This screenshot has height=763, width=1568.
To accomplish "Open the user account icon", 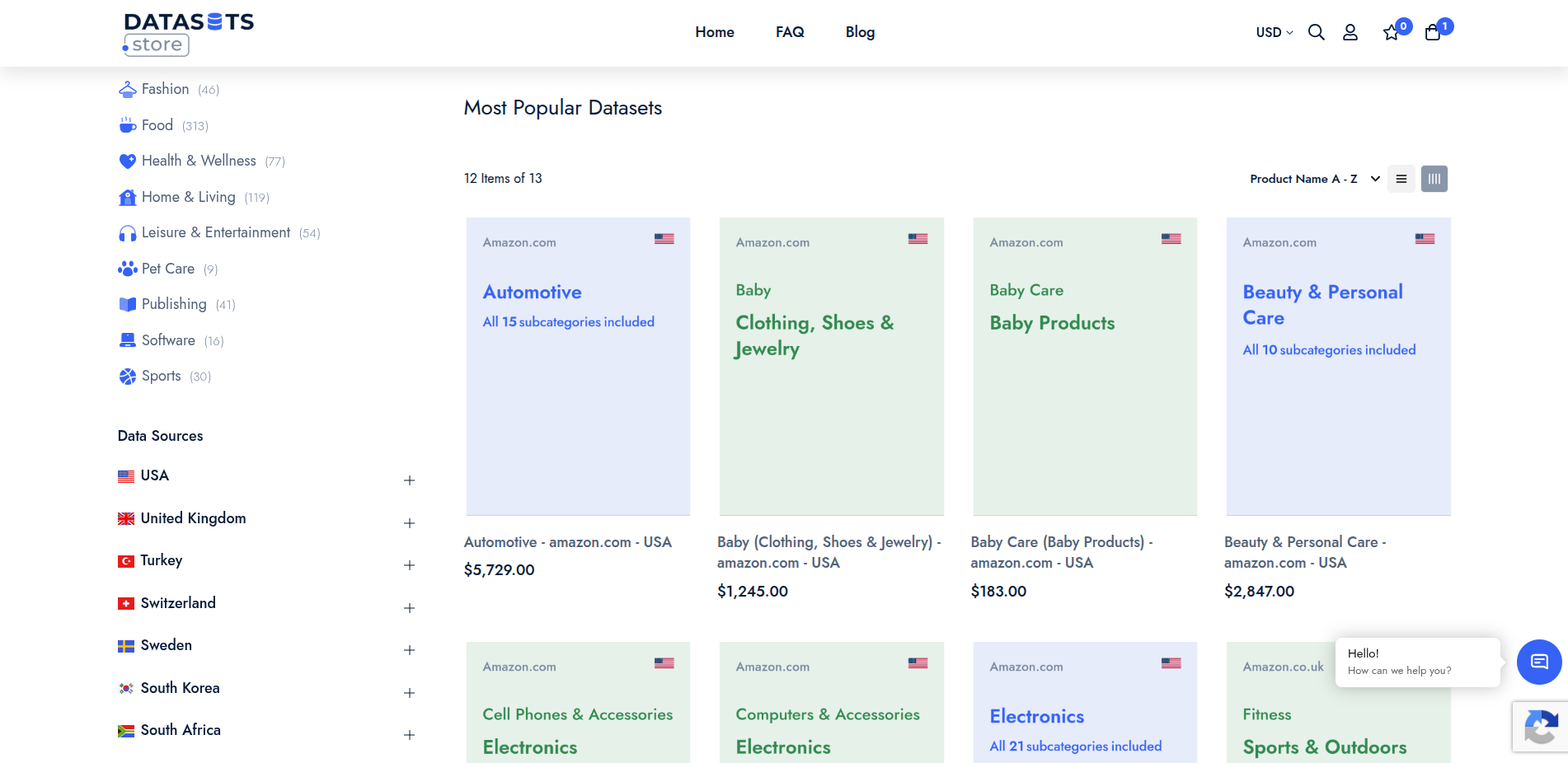I will (1350, 32).
